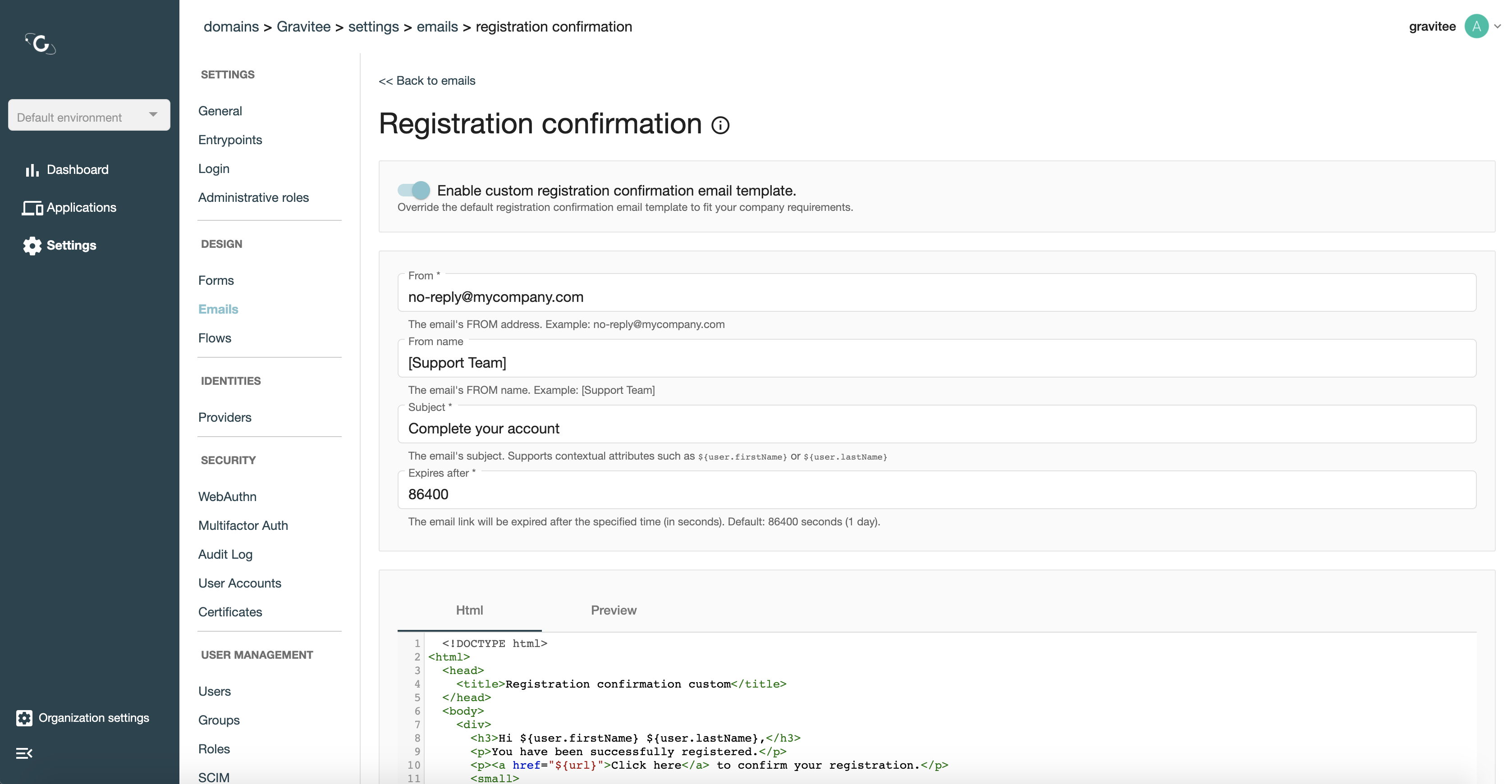Expand account menu chevron next to avatar

coord(1497,27)
